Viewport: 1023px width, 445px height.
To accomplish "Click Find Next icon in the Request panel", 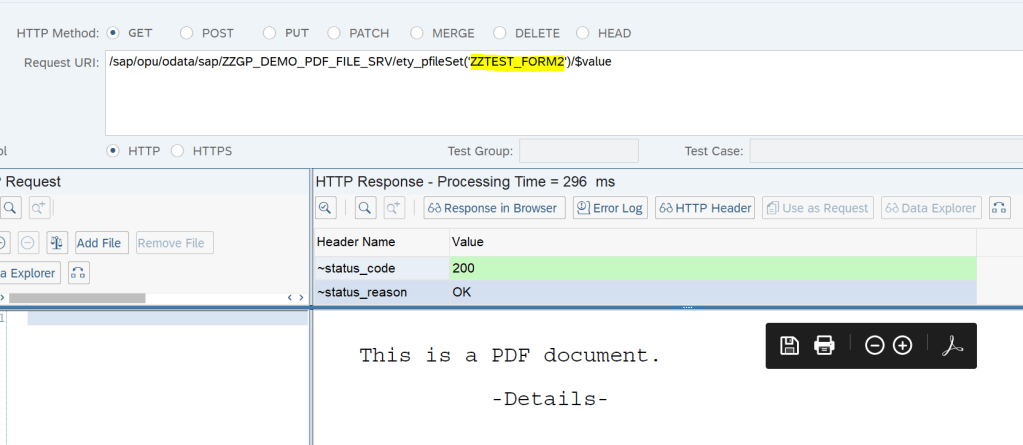I will (39, 208).
